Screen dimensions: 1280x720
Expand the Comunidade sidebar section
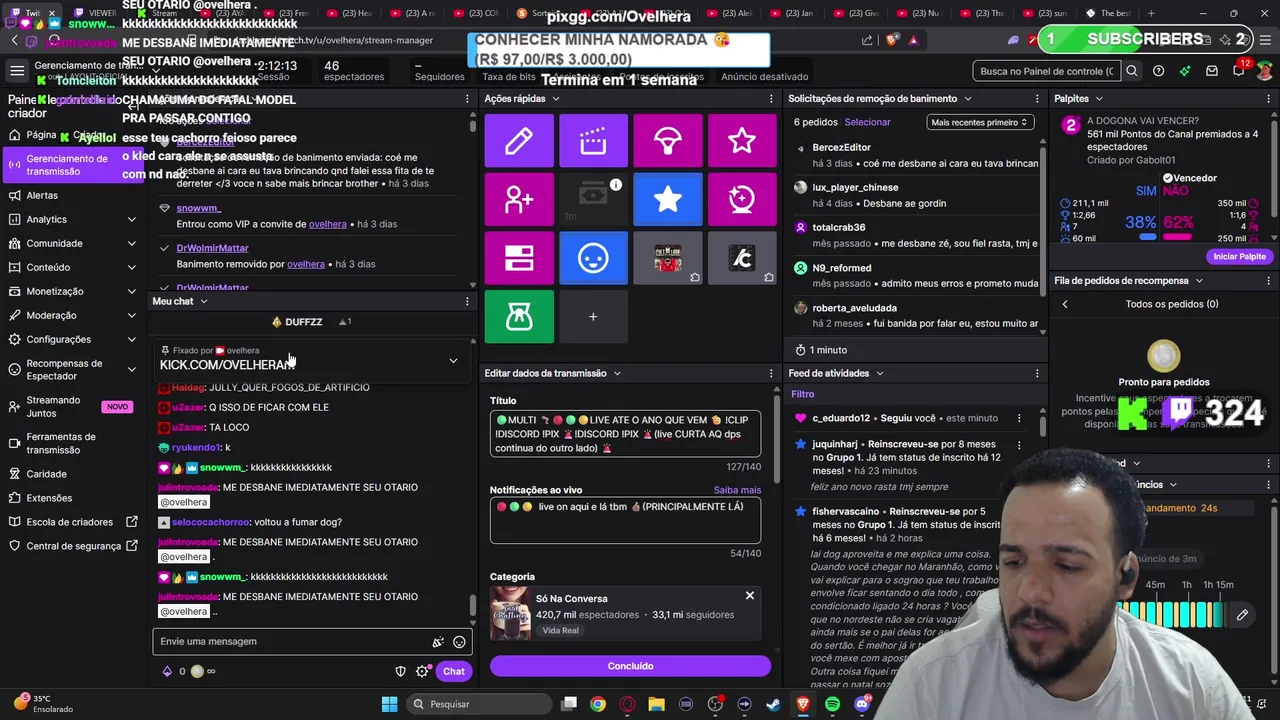[131, 243]
